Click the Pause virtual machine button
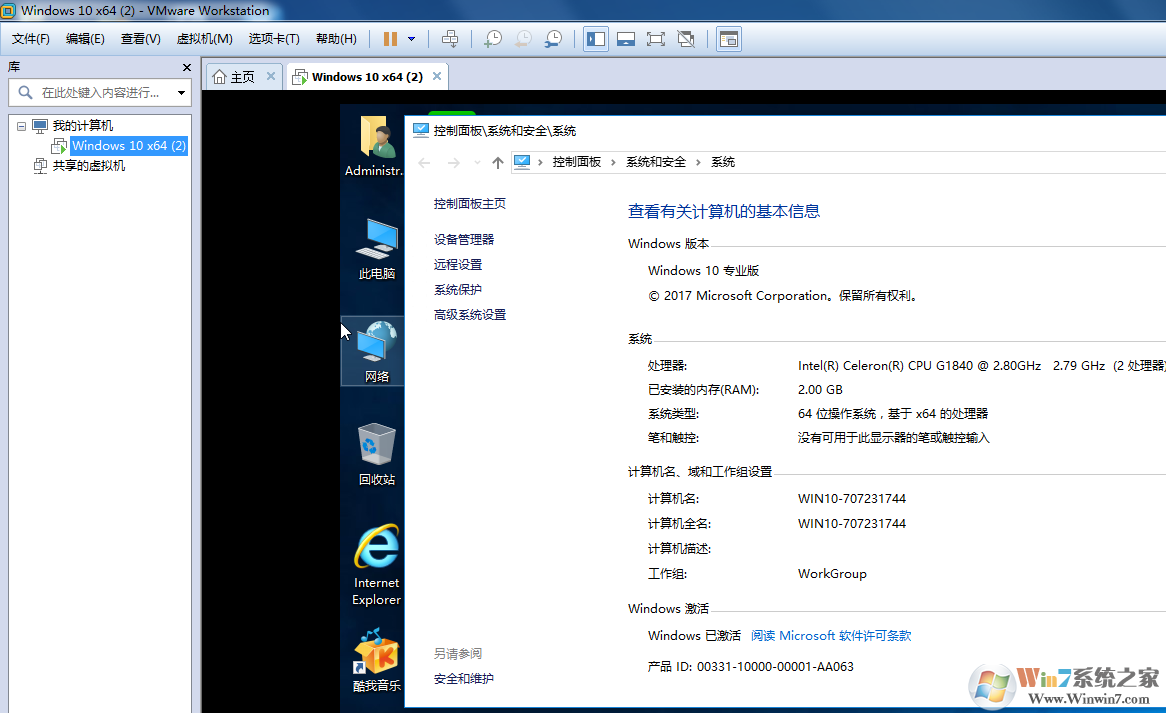 coord(390,39)
